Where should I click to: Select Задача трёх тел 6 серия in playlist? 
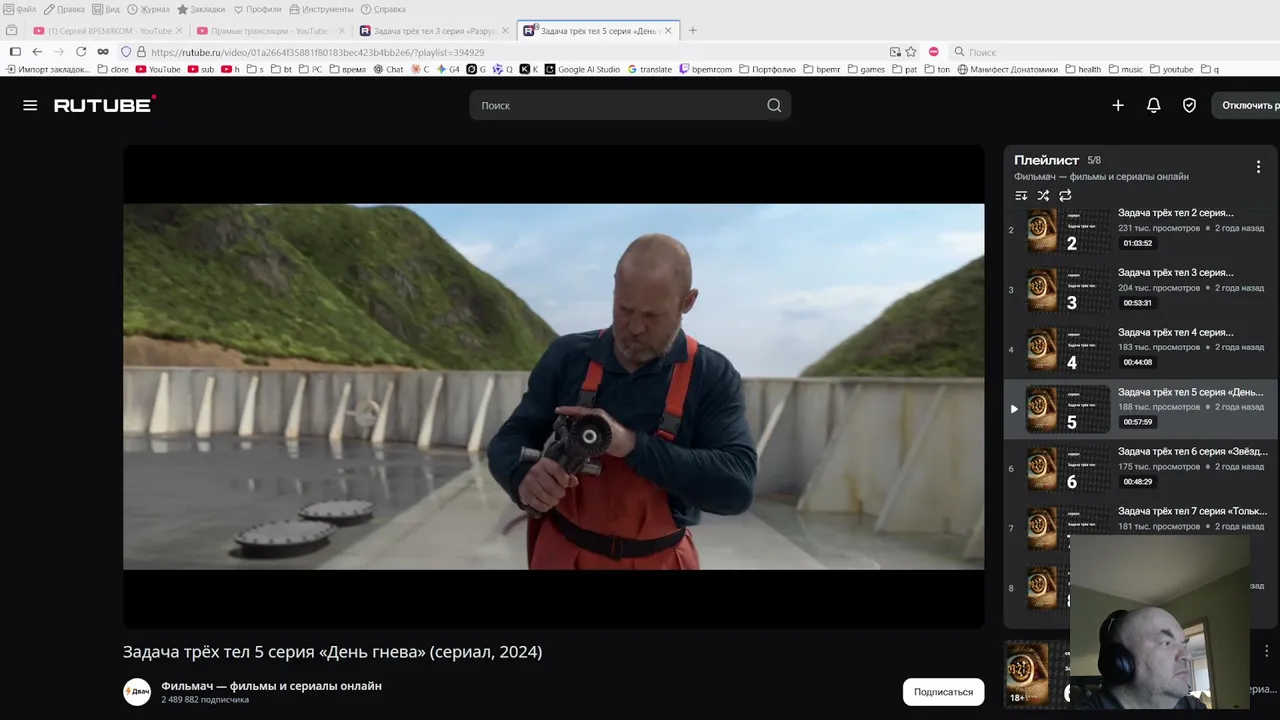tap(1140, 468)
